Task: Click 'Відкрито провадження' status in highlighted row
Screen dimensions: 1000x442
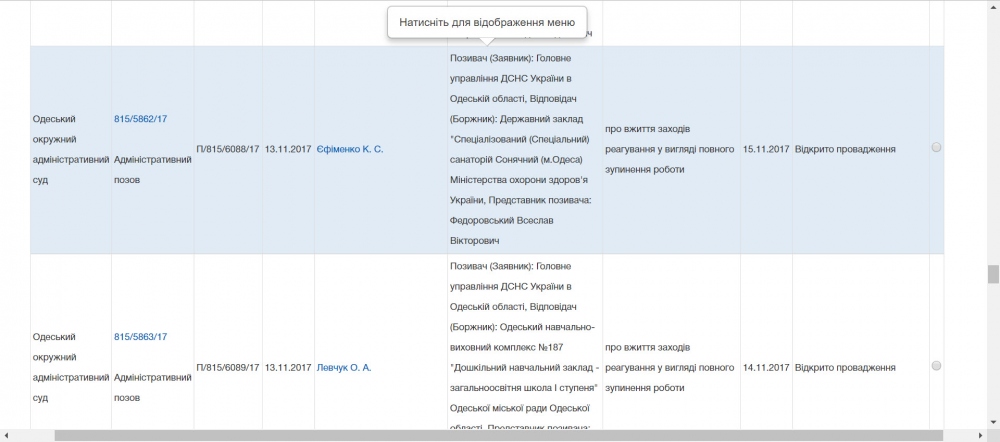Action: tap(845, 149)
